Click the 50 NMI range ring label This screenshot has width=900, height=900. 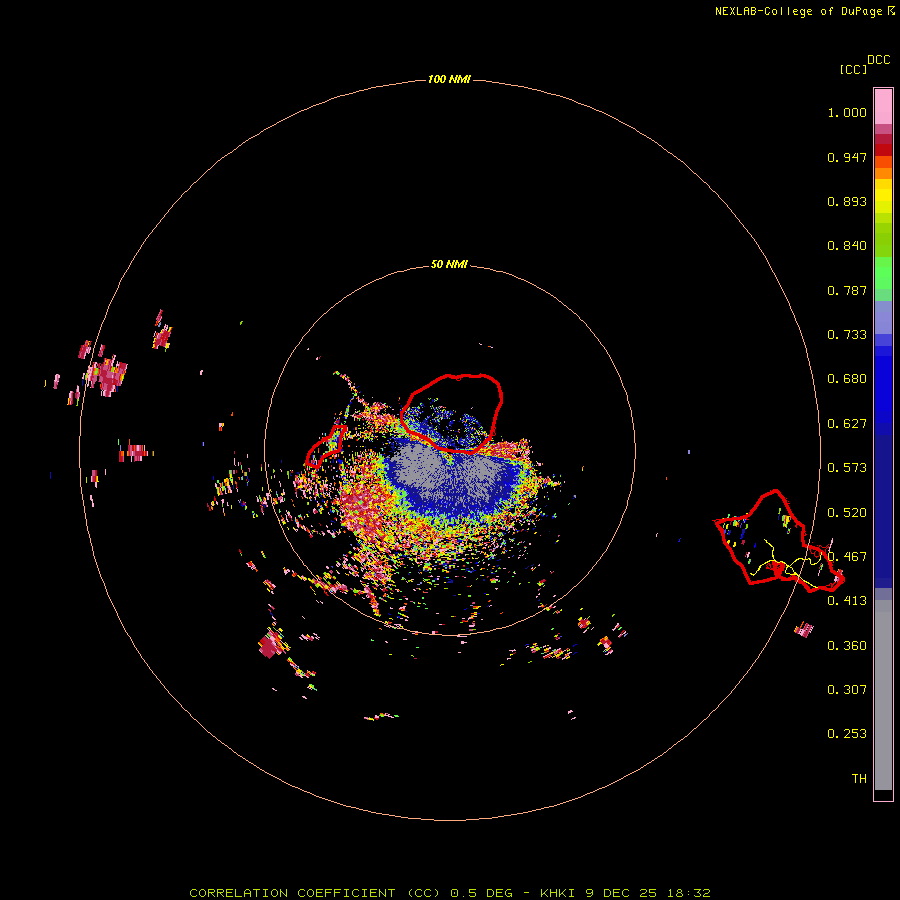(449, 265)
